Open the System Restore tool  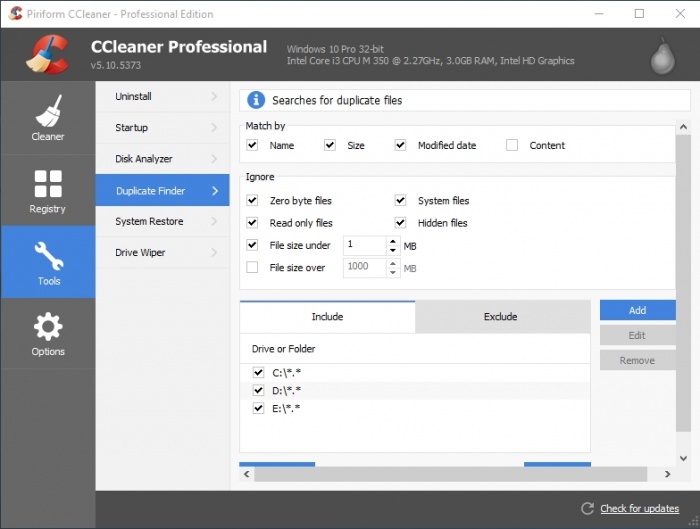150,221
